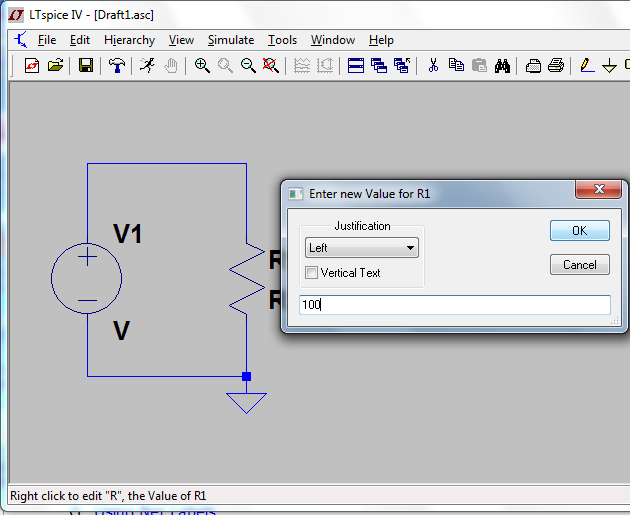630x515 pixels.
Task: Click the dialog title bar icon
Action: [296, 194]
